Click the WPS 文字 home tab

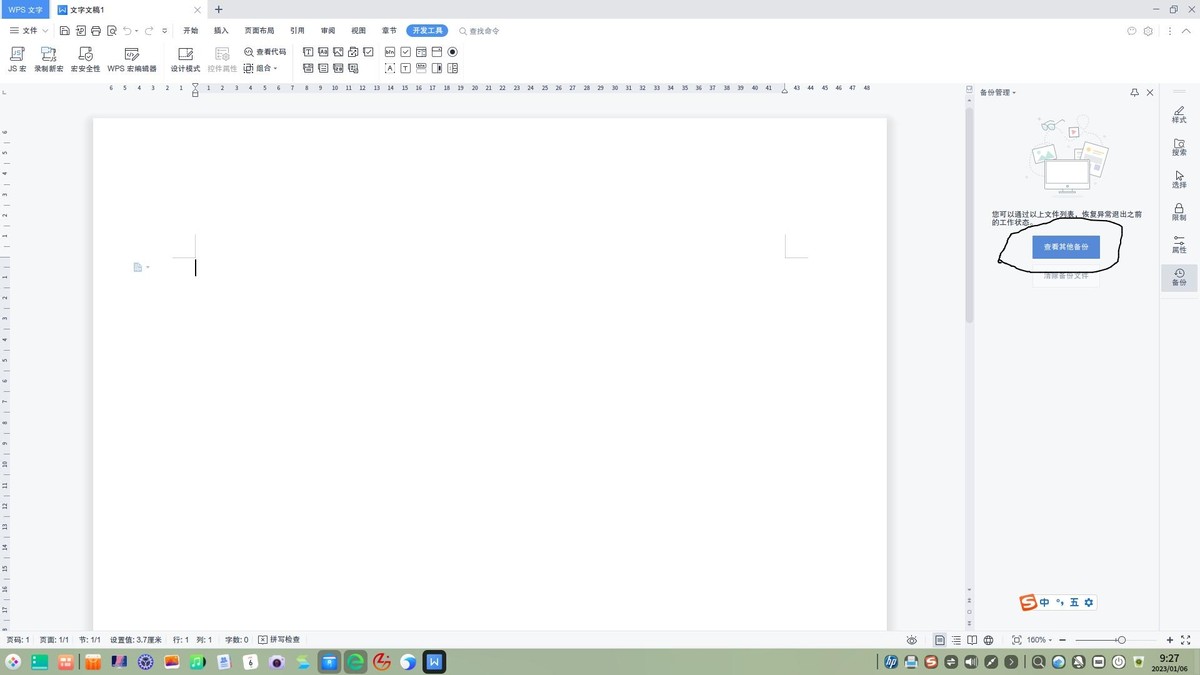25,9
